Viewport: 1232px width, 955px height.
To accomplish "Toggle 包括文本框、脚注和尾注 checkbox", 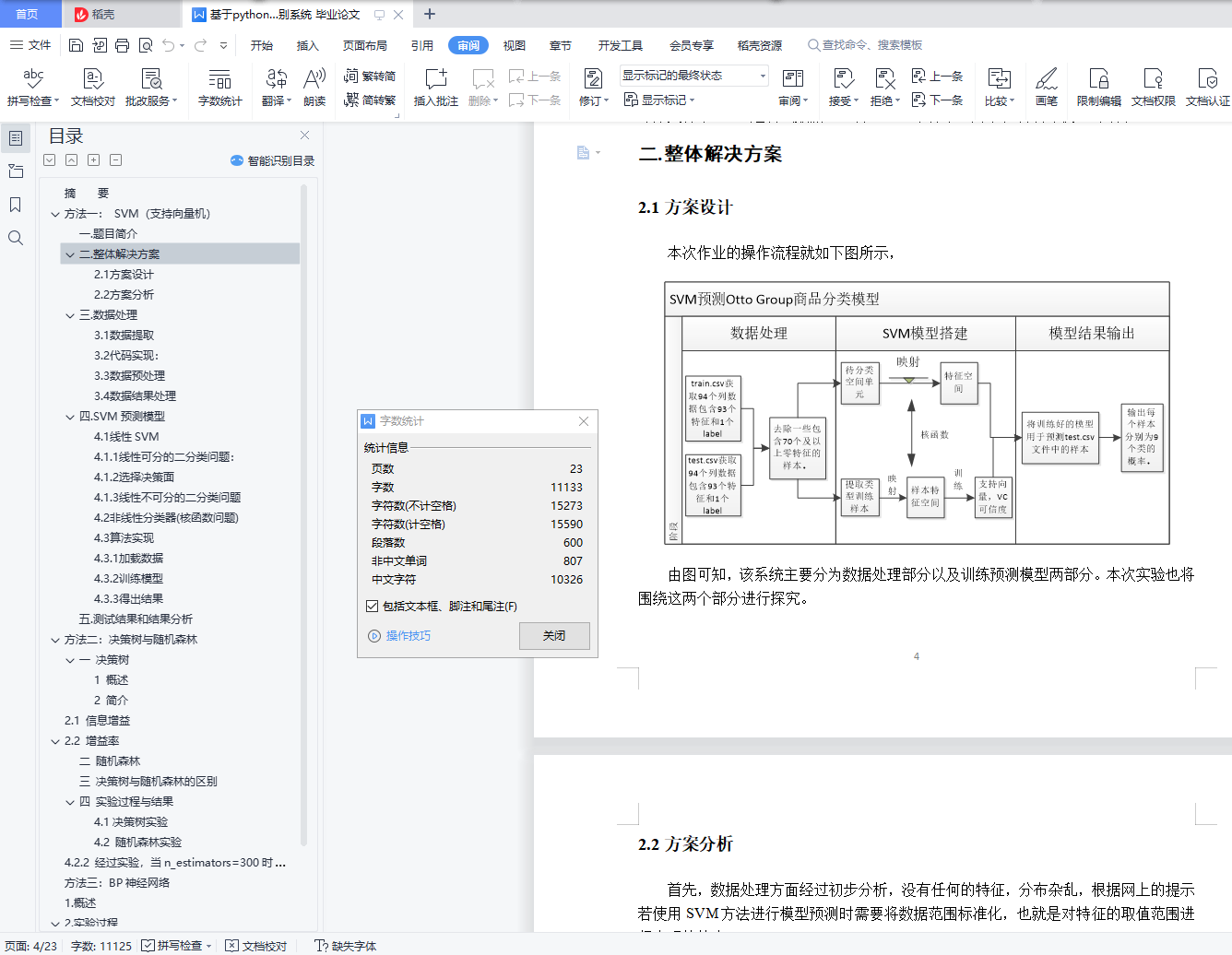I will tap(372, 606).
